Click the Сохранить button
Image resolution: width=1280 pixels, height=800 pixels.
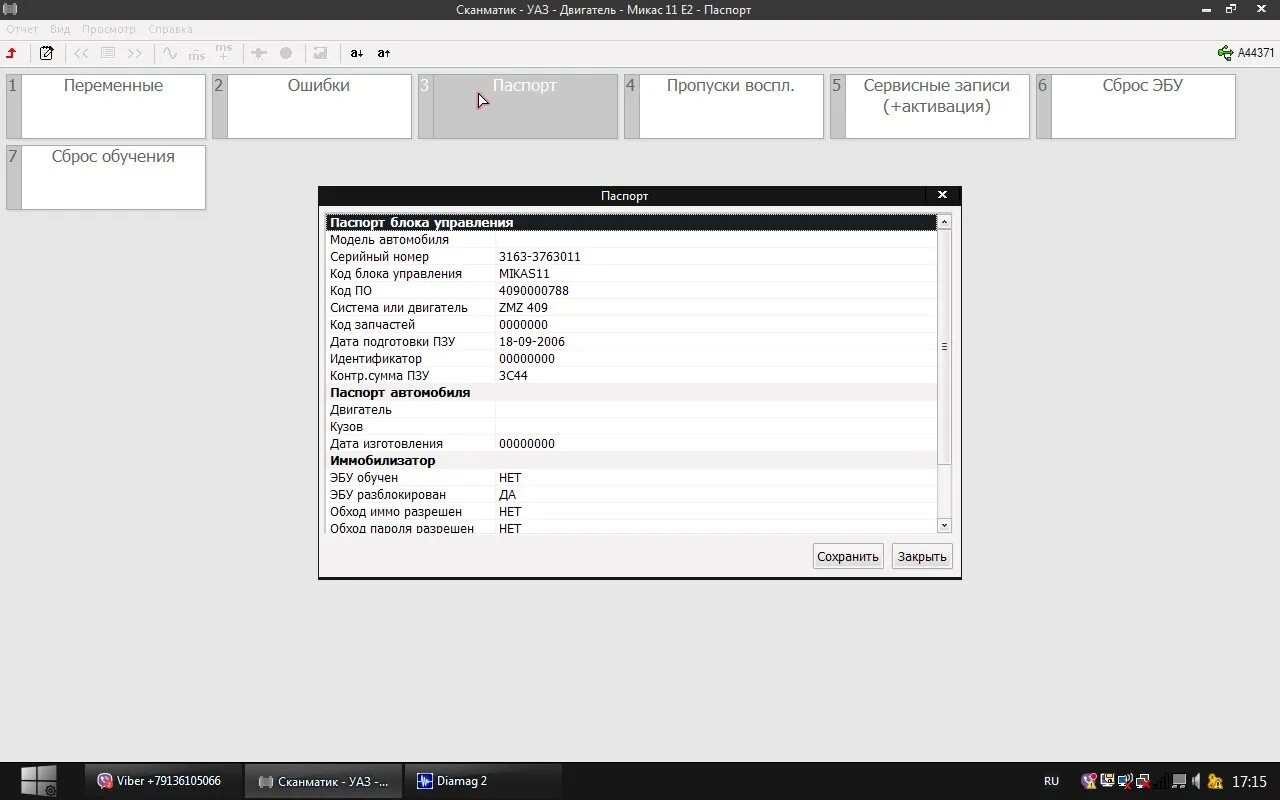848,556
